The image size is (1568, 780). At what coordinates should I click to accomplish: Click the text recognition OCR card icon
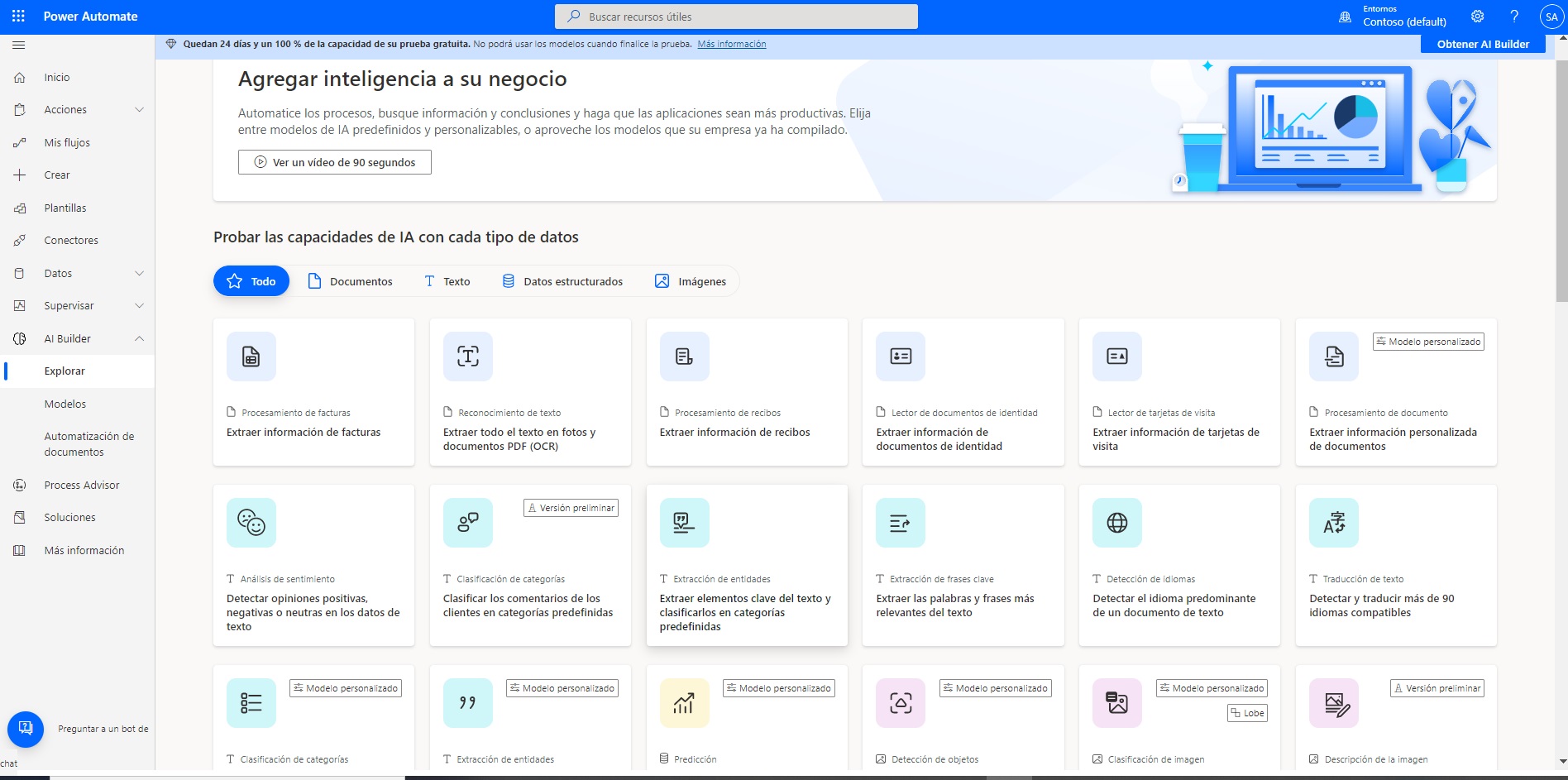click(x=468, y=357)
